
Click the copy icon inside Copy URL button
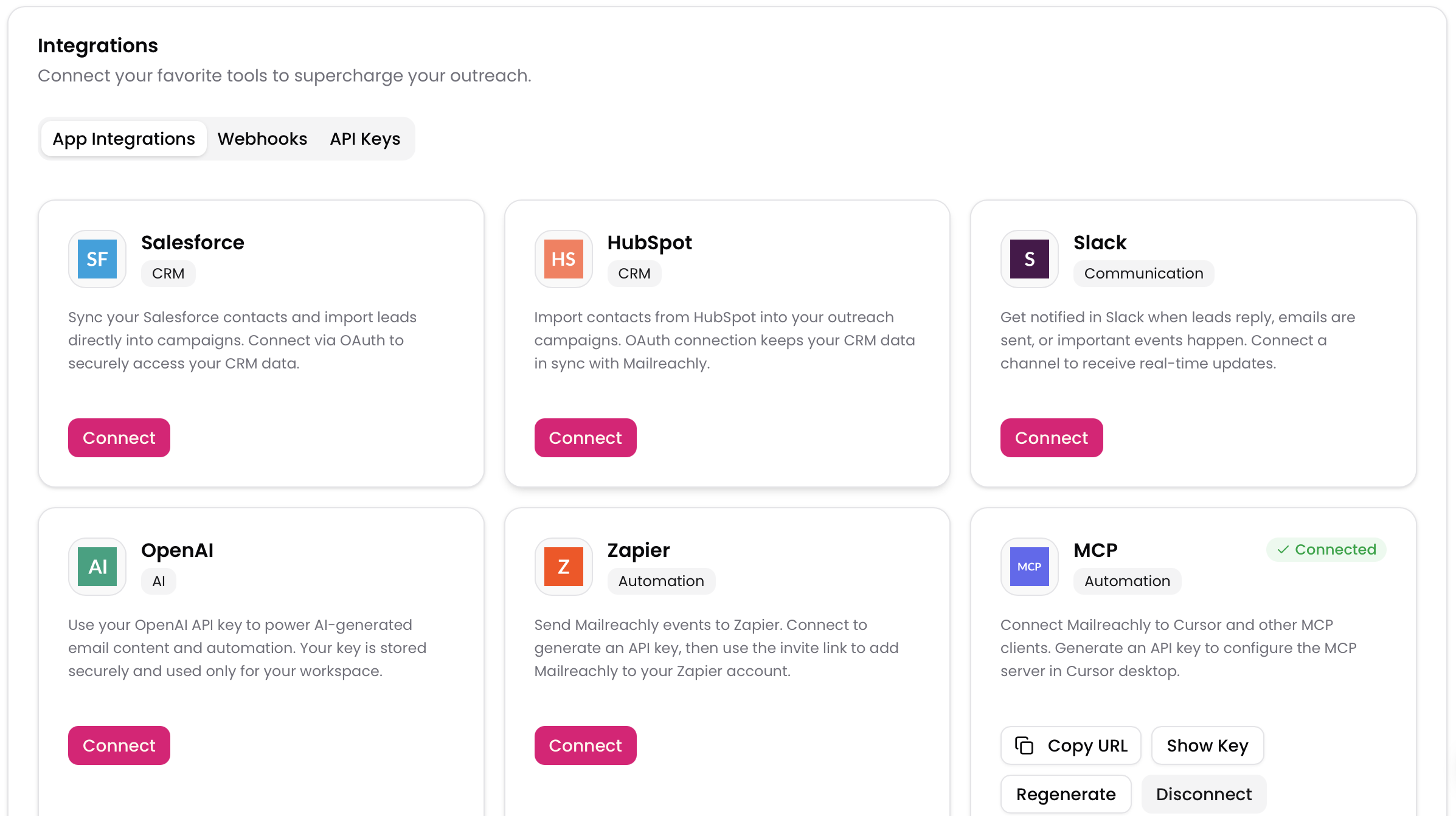pos(1025,745)
